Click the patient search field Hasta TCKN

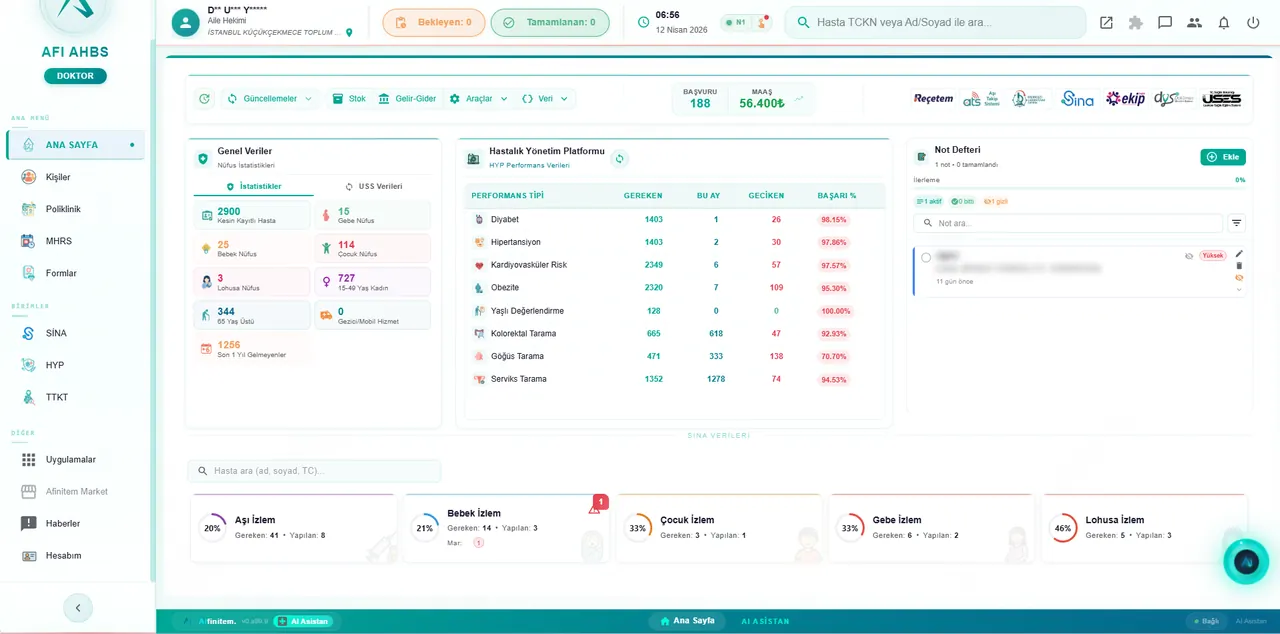pos(935,22)
